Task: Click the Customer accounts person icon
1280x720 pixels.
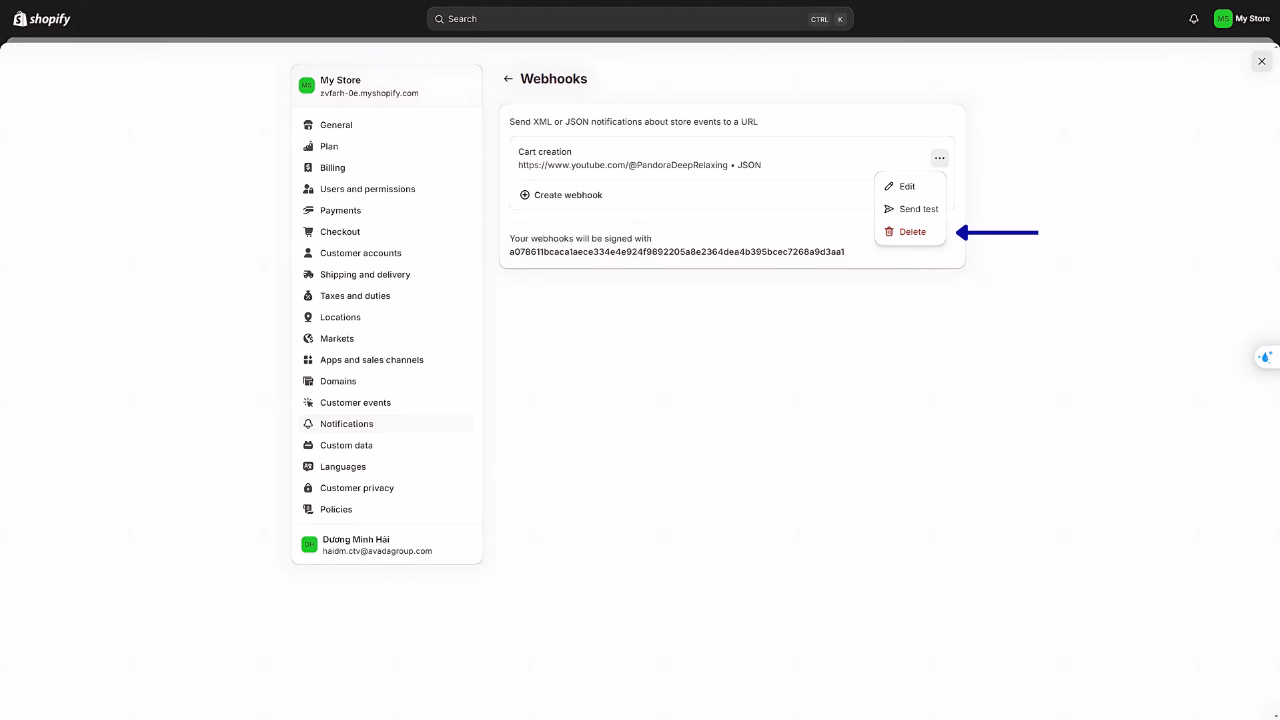Action: (x=308, y=253)
